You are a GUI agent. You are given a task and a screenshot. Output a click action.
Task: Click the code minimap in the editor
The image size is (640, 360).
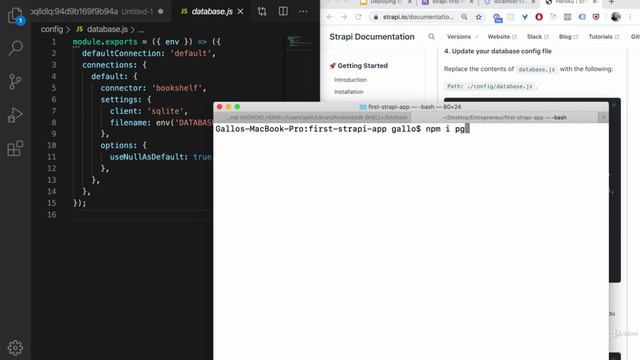click(x=299, y=43)
